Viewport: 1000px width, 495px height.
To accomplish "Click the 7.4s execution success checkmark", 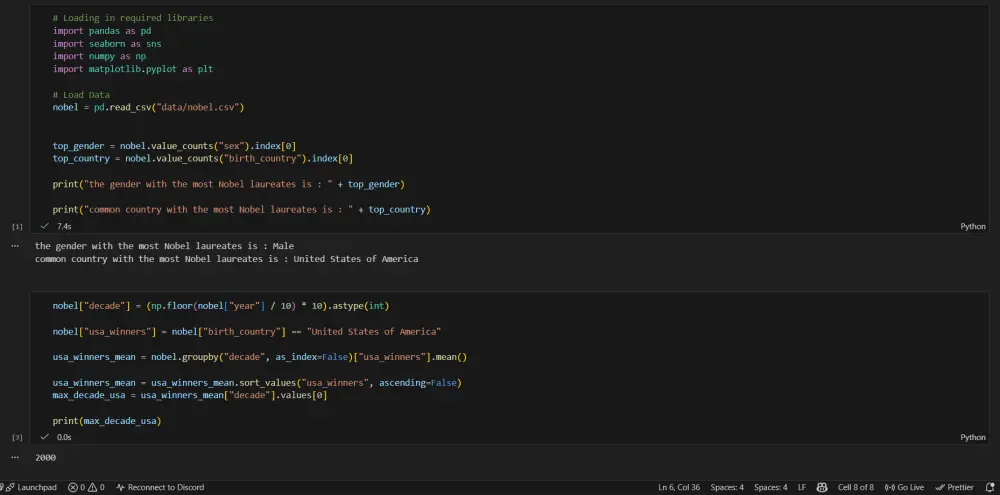I will (45, 226).
